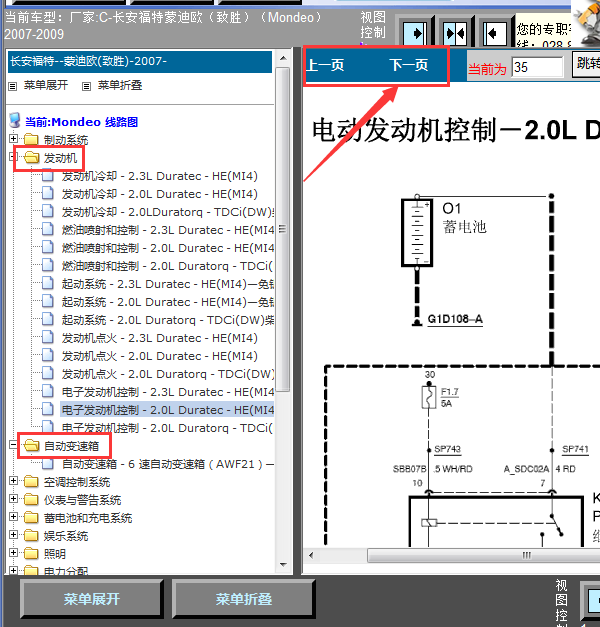600x627 pixels.
Task: Click tree panel scrollbar down arrow
Action: pos(283,565)
